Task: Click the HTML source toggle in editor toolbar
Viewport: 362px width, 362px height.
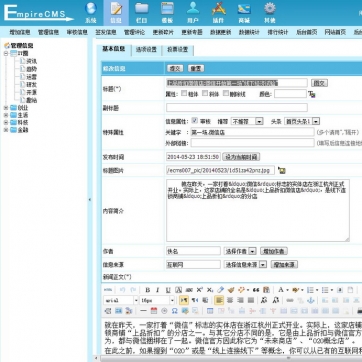Action: pos(108,290)
